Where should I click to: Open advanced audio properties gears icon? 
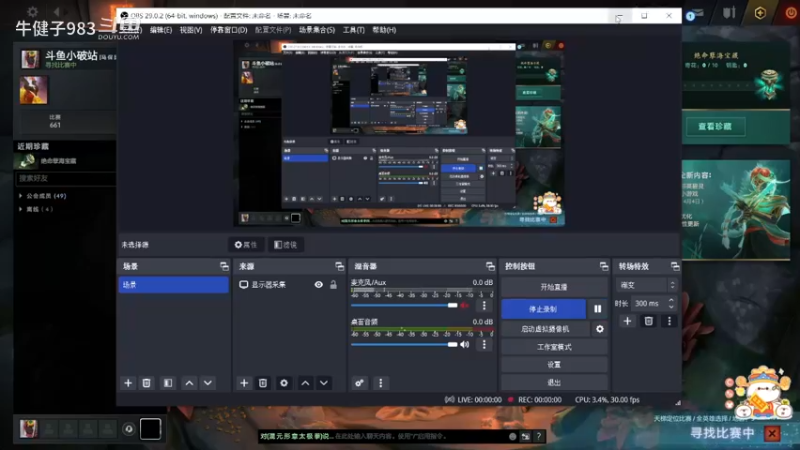click(359, 383)
